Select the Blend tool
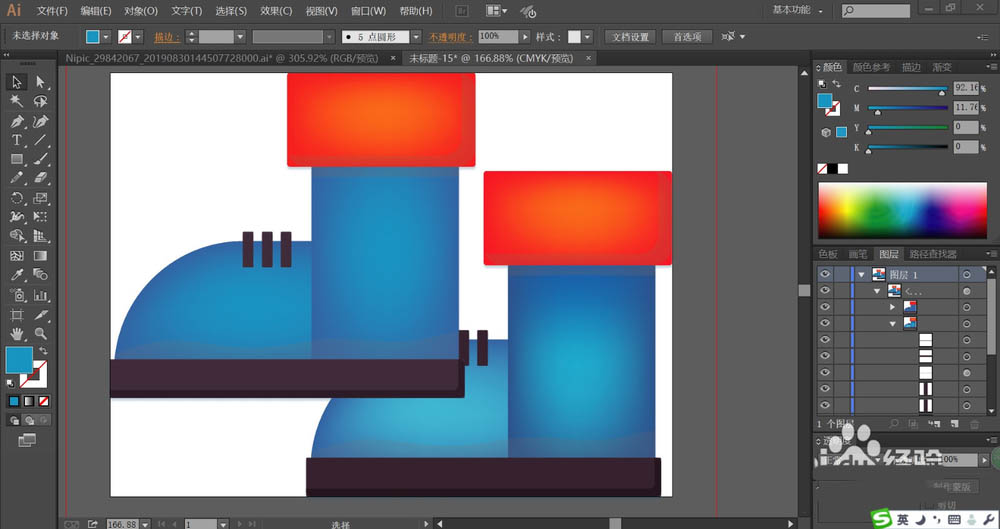Viewport: 1000px width, 529px height. [x=41, y=275]
